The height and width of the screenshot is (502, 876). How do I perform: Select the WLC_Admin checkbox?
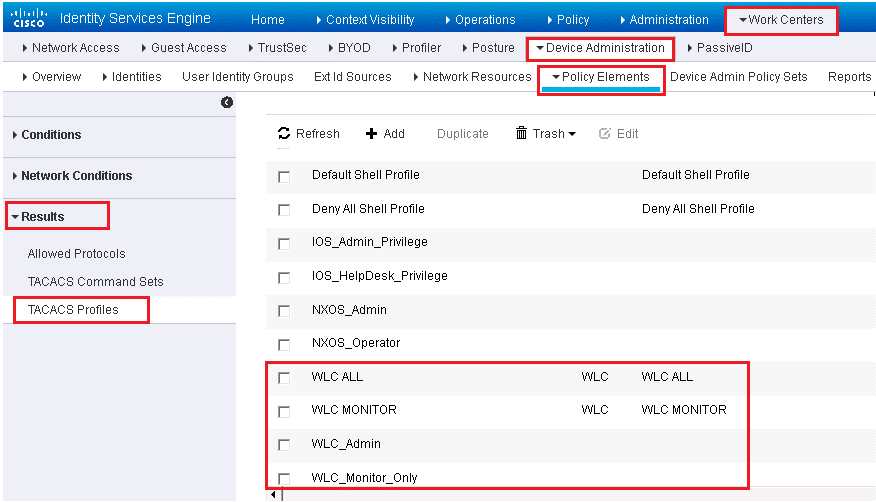tap(284, 445)
